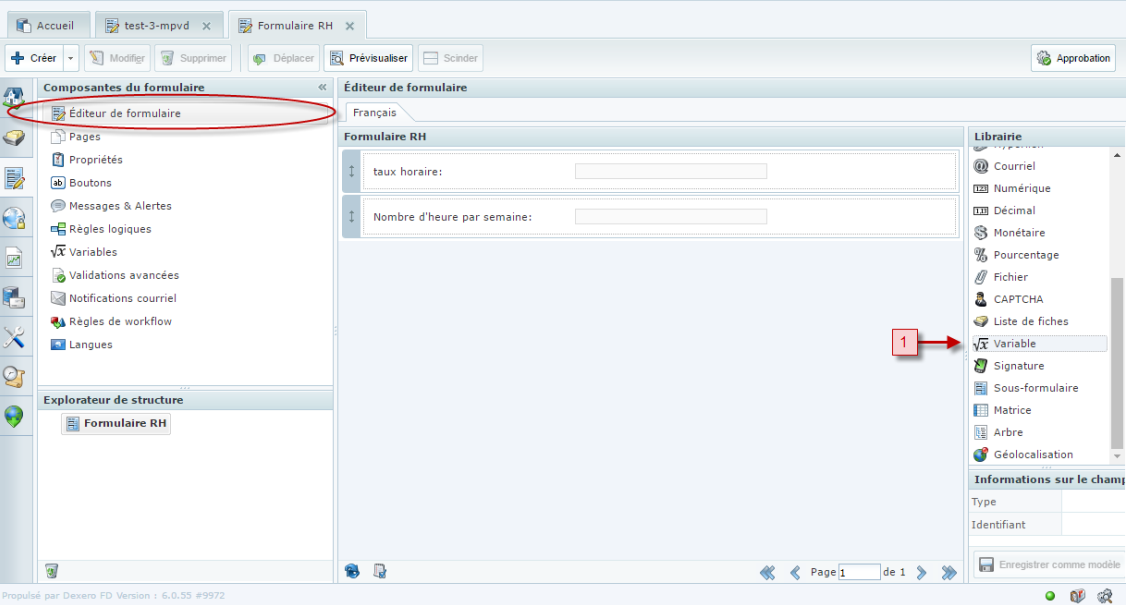
Task: Open Règles logiques component
Action: tap(110, 229)
